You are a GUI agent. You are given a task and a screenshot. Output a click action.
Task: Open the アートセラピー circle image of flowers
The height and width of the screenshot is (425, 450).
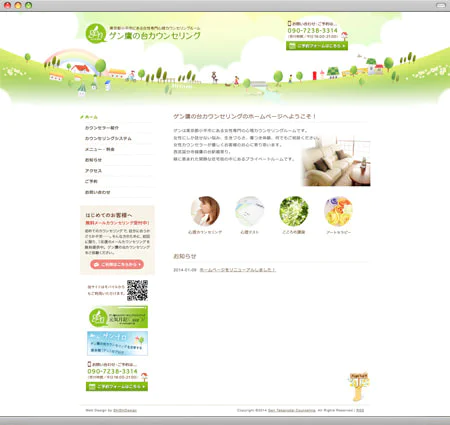pos(338,211)
